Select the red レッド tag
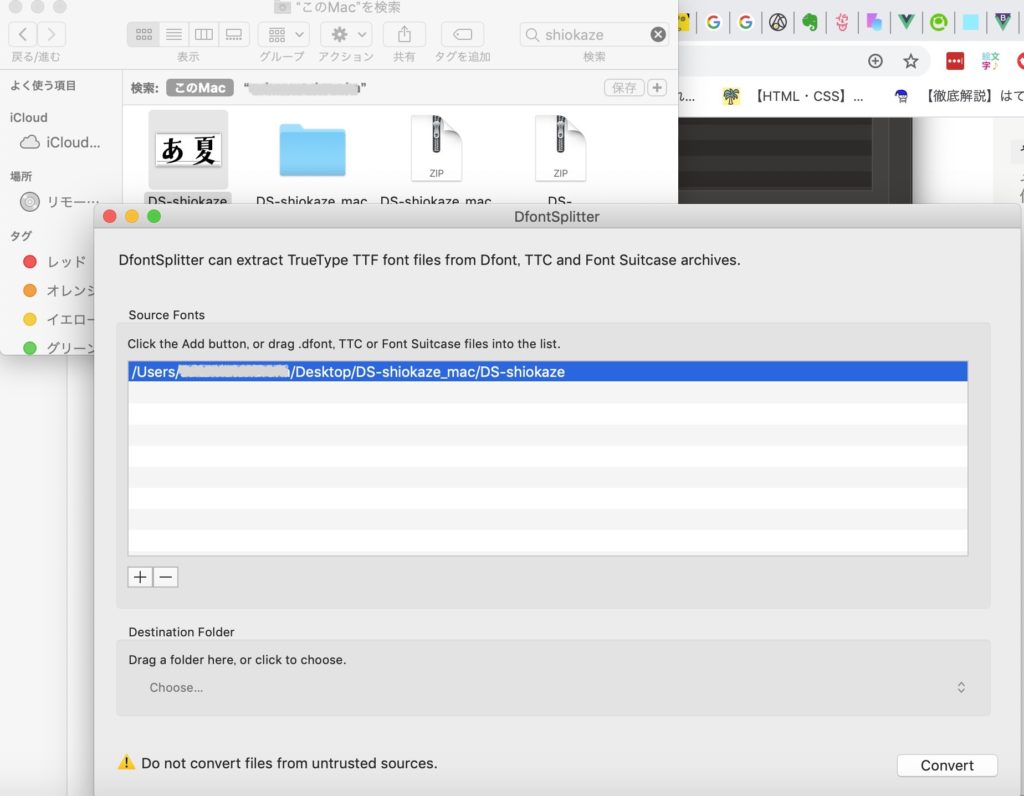 coord(56,262)
